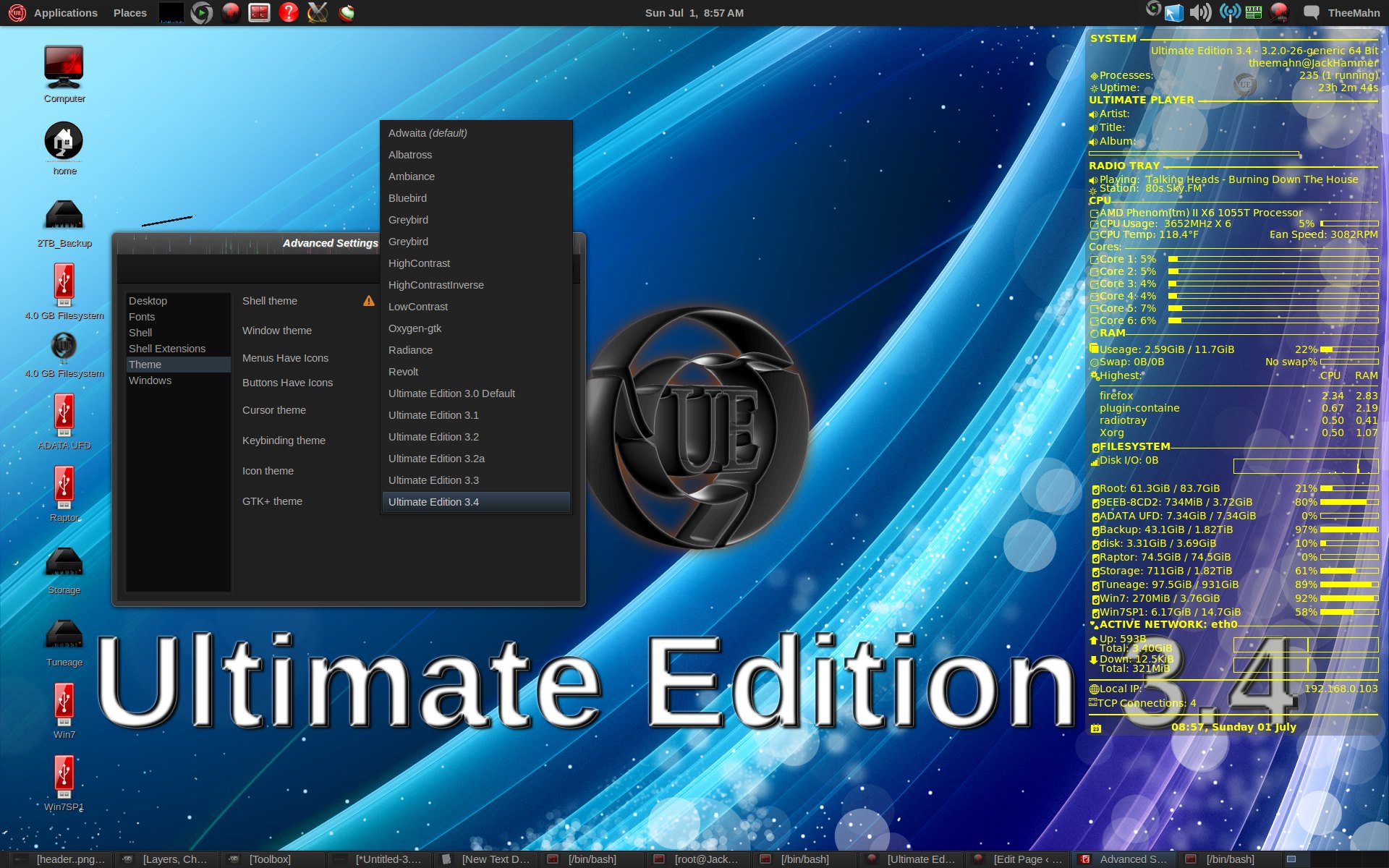The width and height of the screenshot is (1389, 868).
Task: Select HighContrastInverse theme entry
Action: [436, 285]
